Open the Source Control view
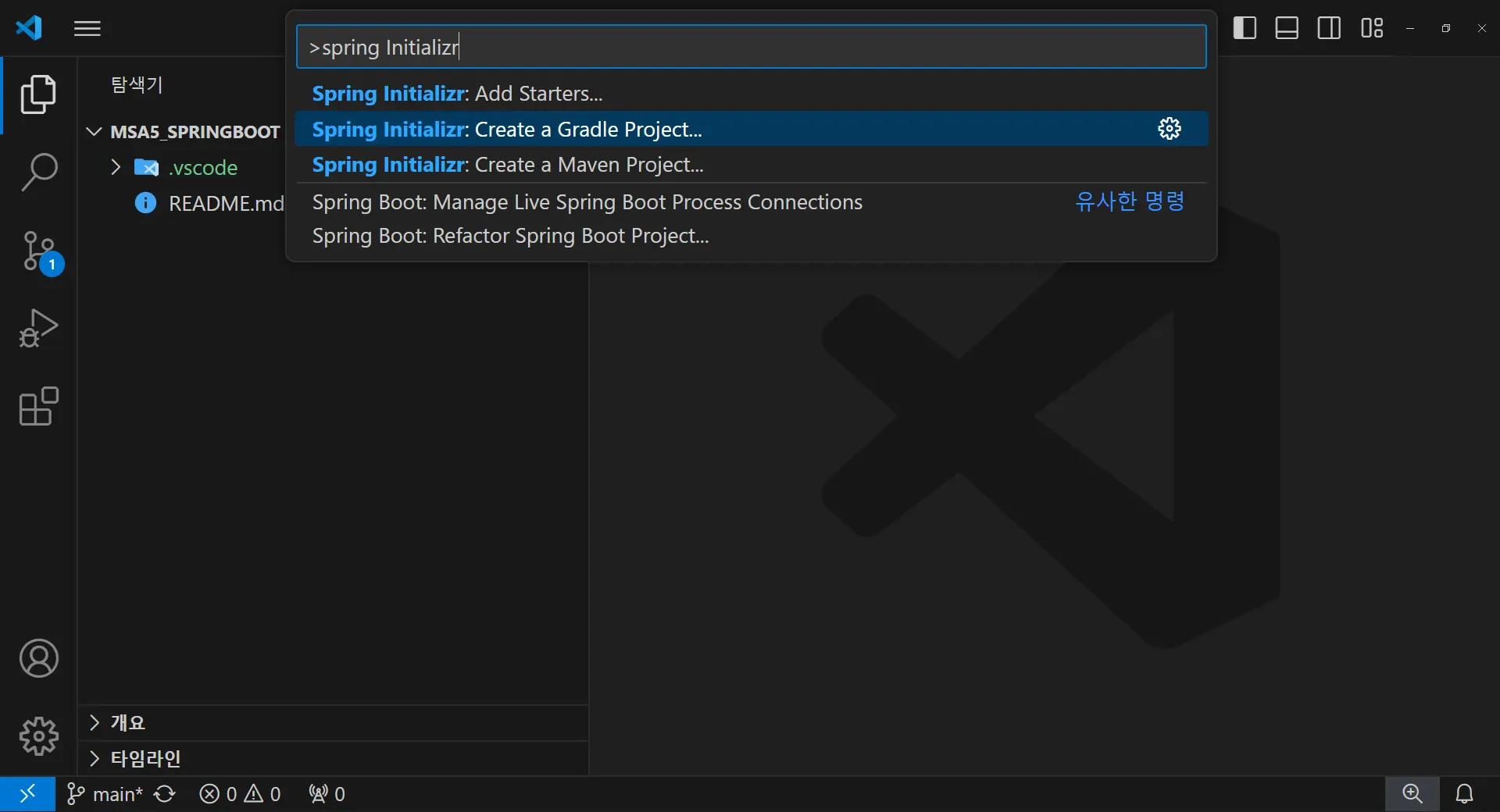The width and height of the screenshot is (1500, 812). click(40, 252)
